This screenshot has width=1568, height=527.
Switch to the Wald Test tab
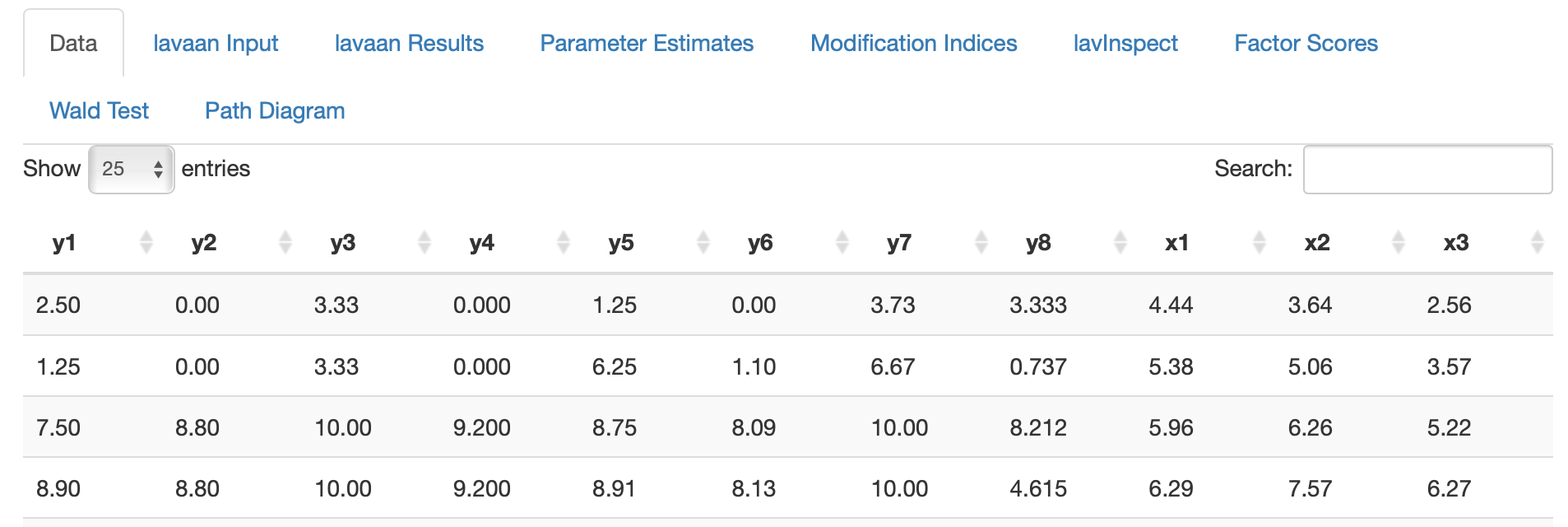[x=99, y=111]
